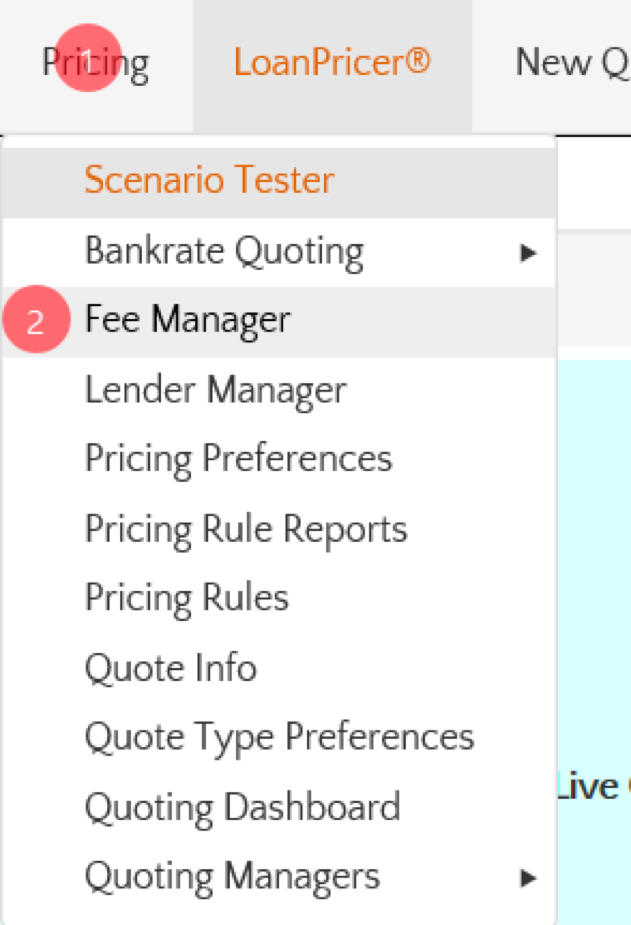Launch the Quoting Dashboard
631x925 pixels.
pos(242,807)
